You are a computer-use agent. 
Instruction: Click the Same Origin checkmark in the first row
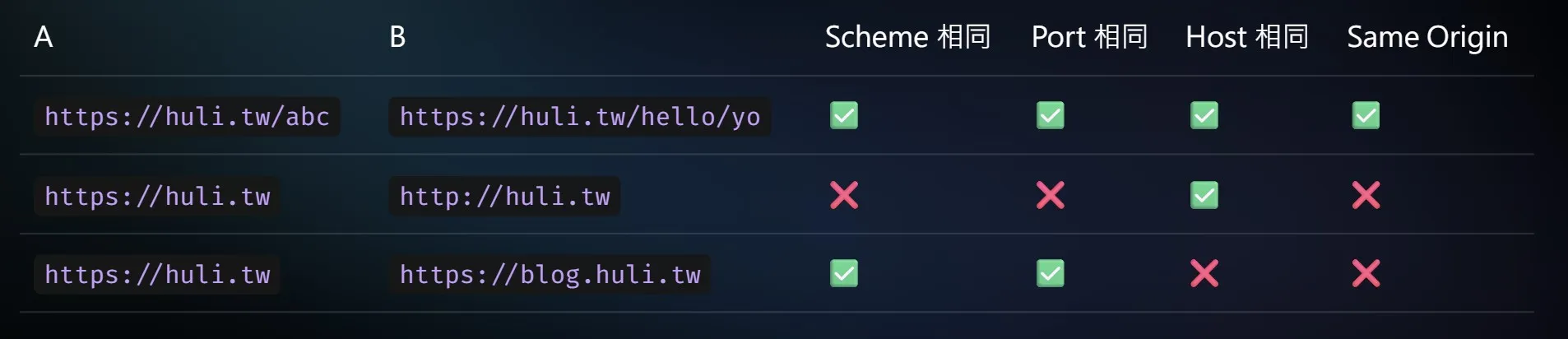(1366, 115)
